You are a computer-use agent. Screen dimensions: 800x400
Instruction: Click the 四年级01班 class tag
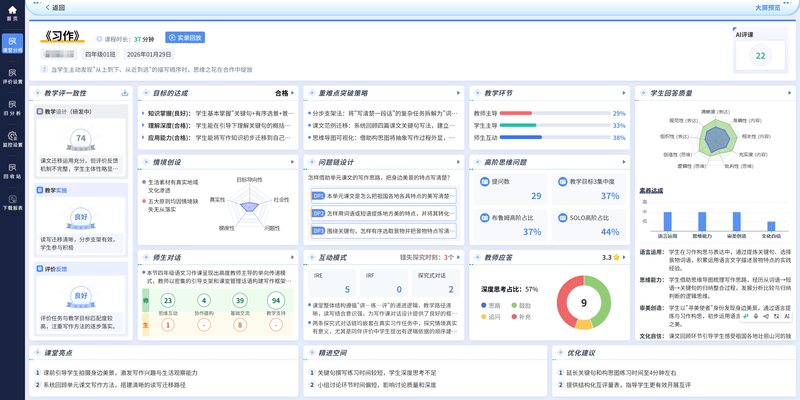[x=101, y=55]
